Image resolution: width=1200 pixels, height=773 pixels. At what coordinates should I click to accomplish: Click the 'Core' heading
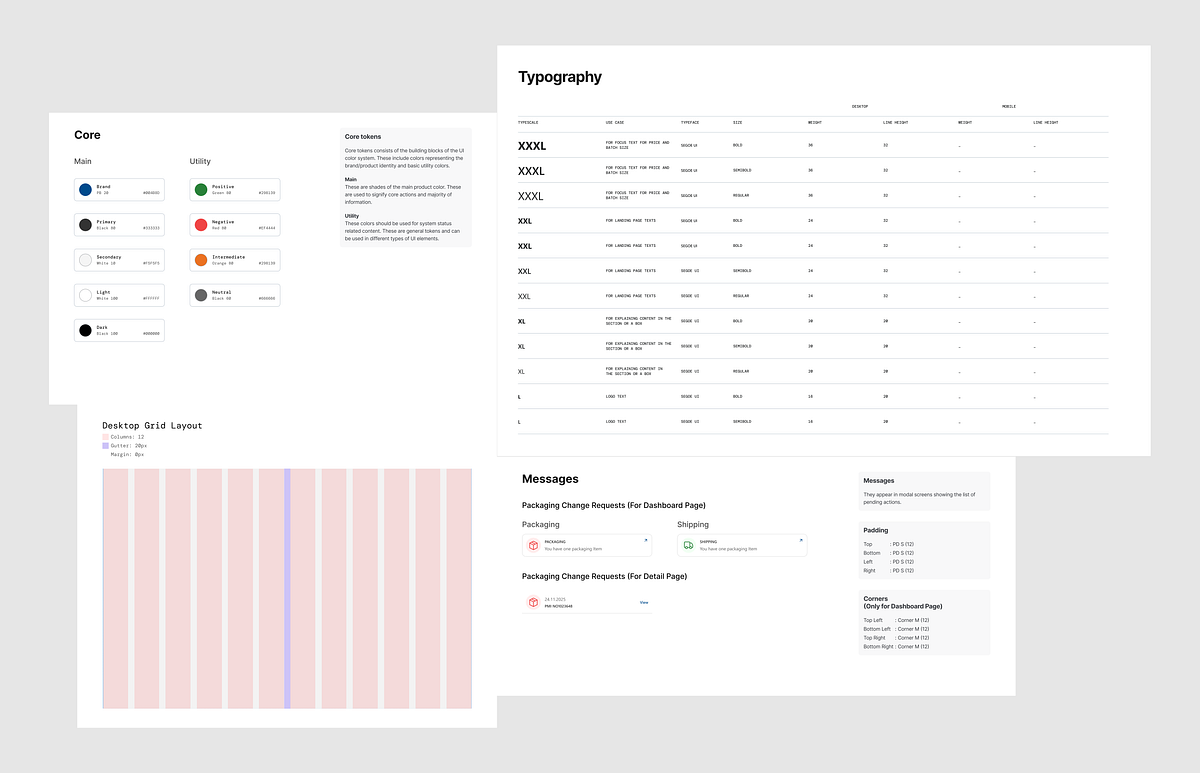[x=87, y=135]
